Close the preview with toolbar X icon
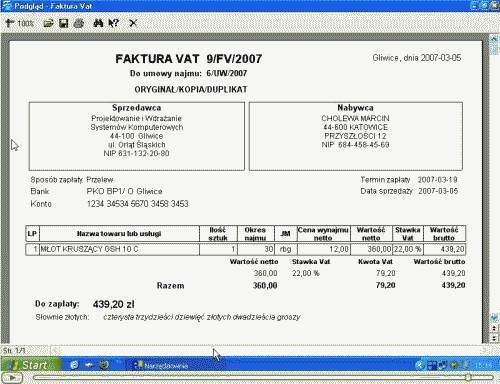 tap(133, 23)
